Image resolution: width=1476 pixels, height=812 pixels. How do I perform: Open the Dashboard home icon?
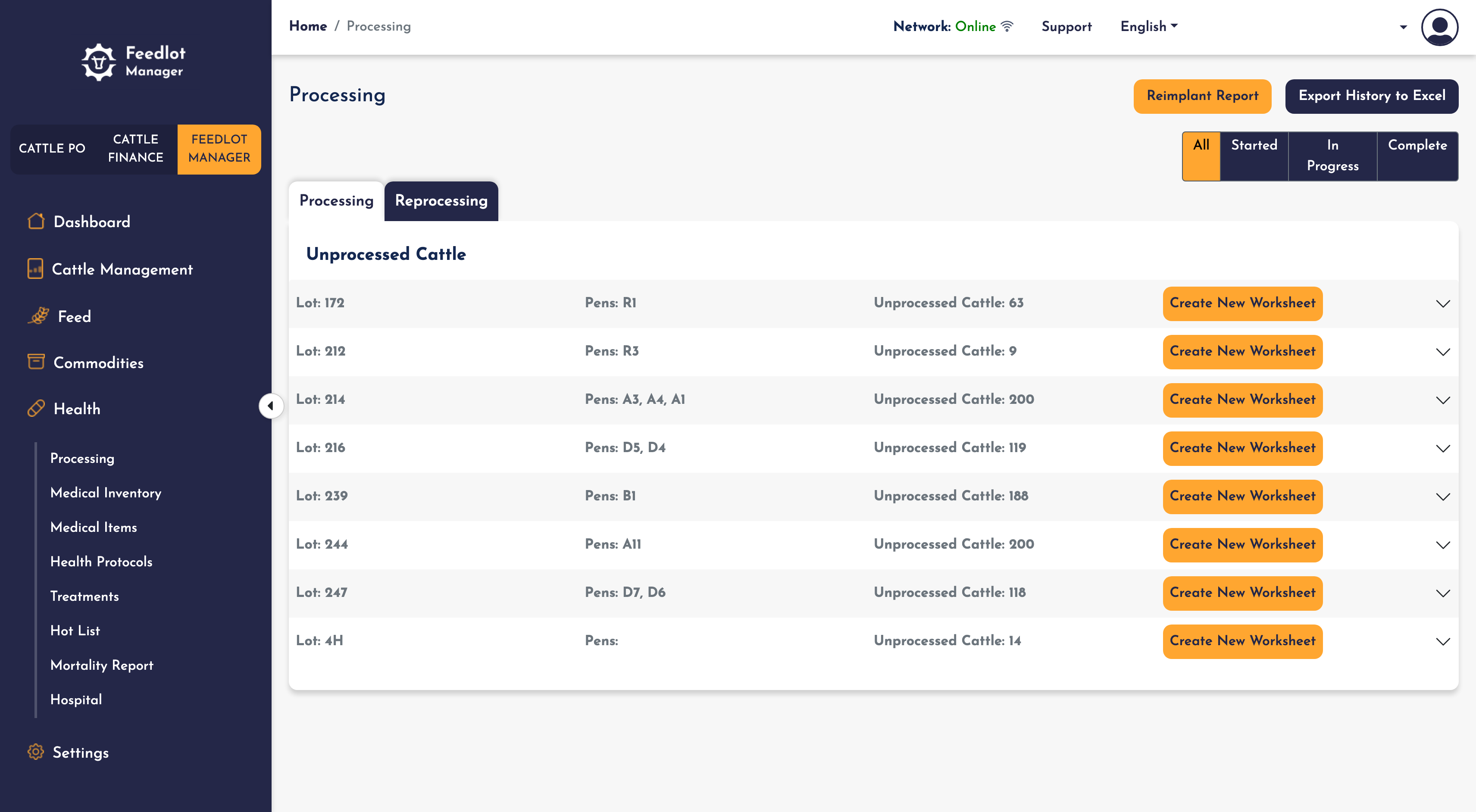[36, 221]
